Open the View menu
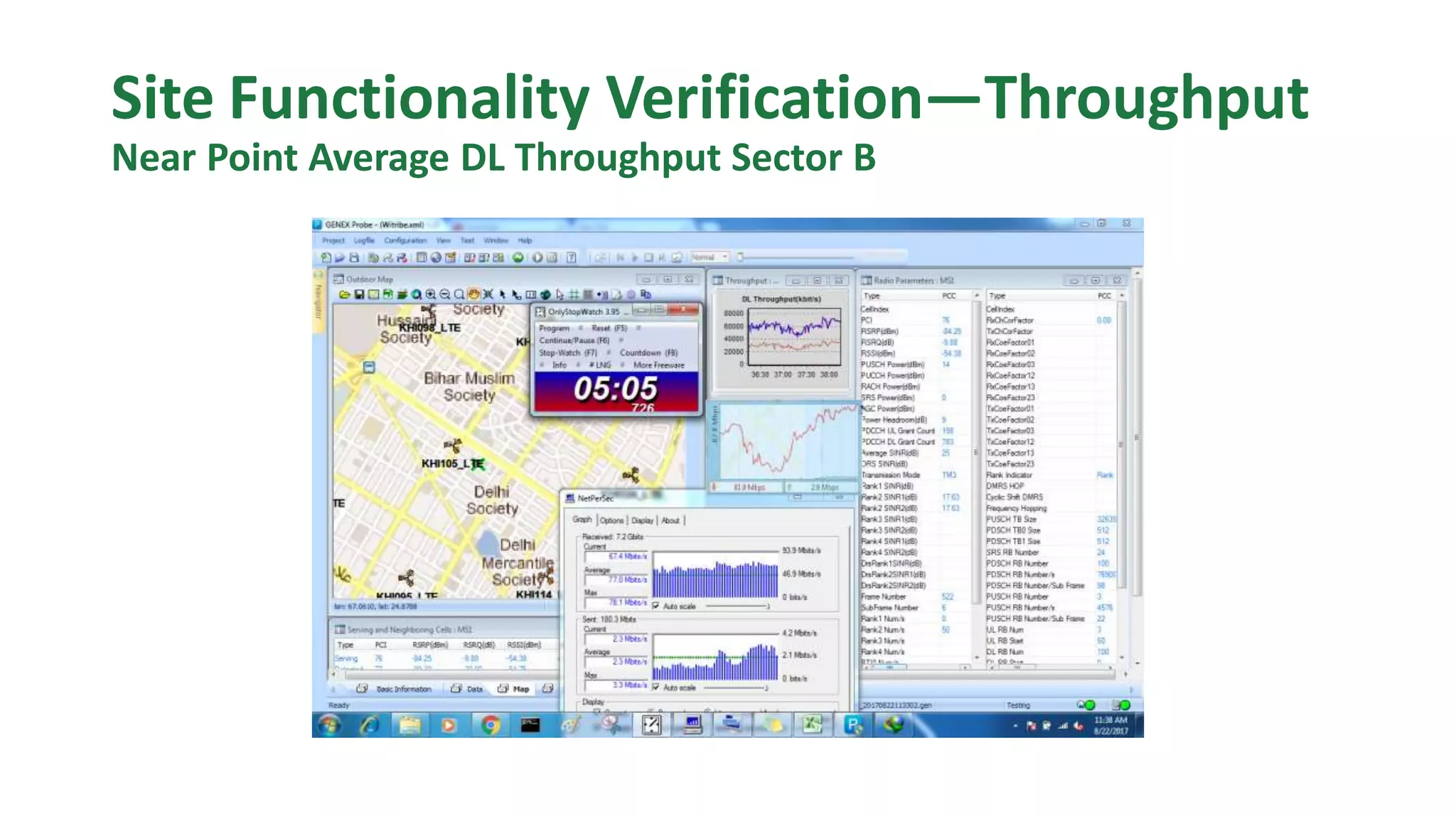Image resolution: width=1456 pixels, height=819 pixels. coord(444,240)
